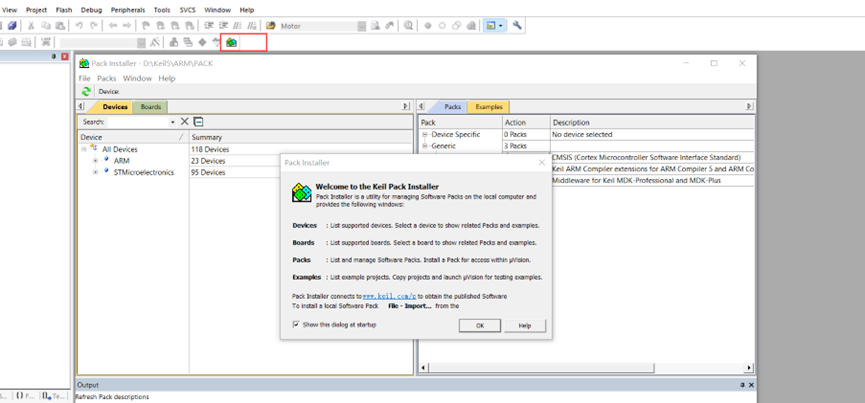
Task: Open Find in Files folder icon
Action: pos(270,25)
